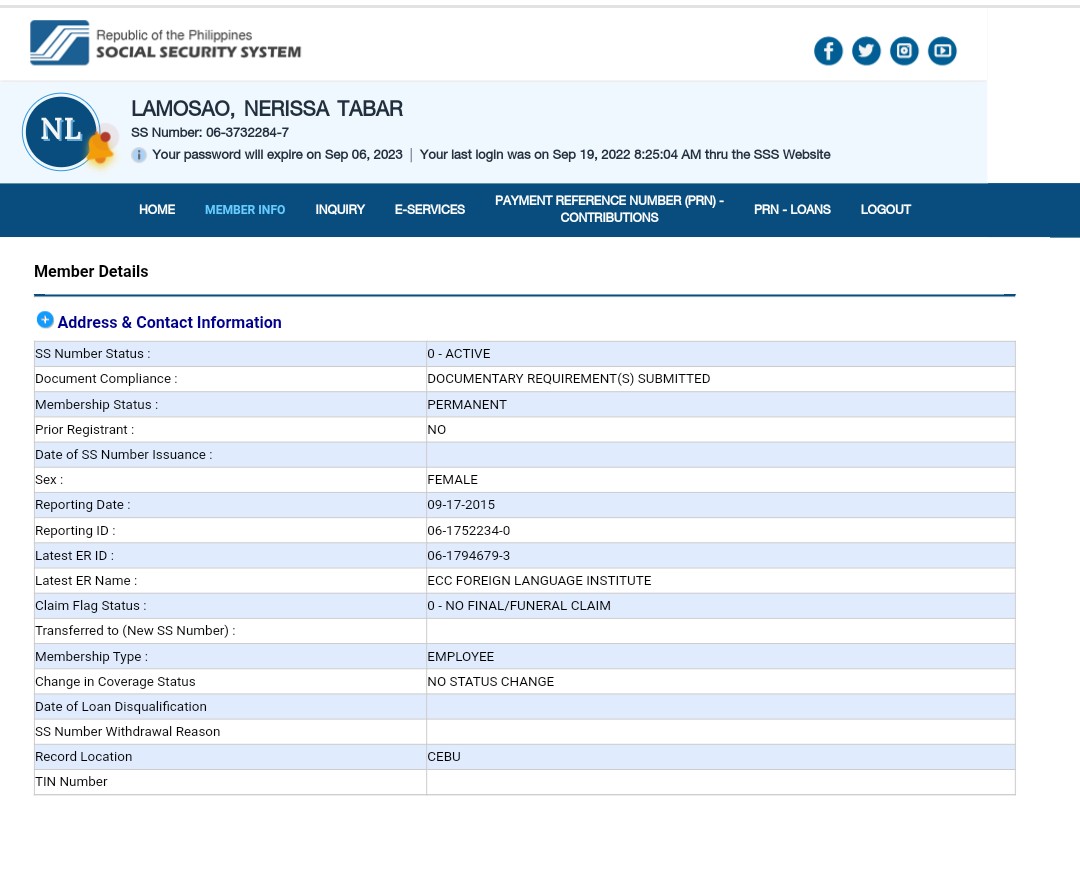Open the SSS YouTube channel icon
Image resolution: width=1080 pixels, height=874 pixels.
(x=942, y=51)
